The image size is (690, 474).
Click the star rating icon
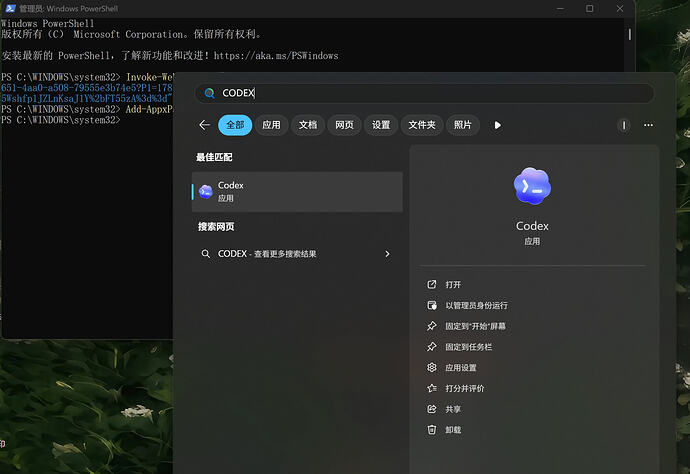[432, 388]
